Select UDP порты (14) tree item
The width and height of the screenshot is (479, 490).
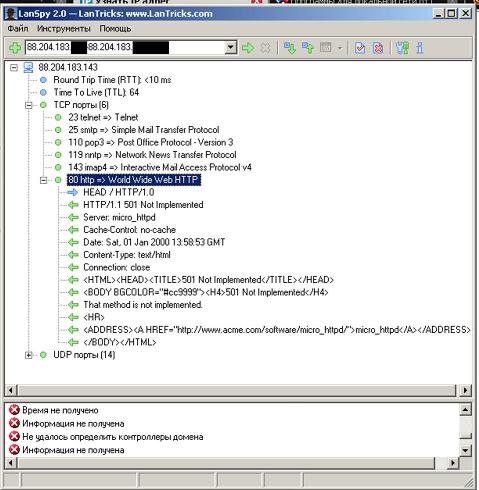(x=84, y=355)
